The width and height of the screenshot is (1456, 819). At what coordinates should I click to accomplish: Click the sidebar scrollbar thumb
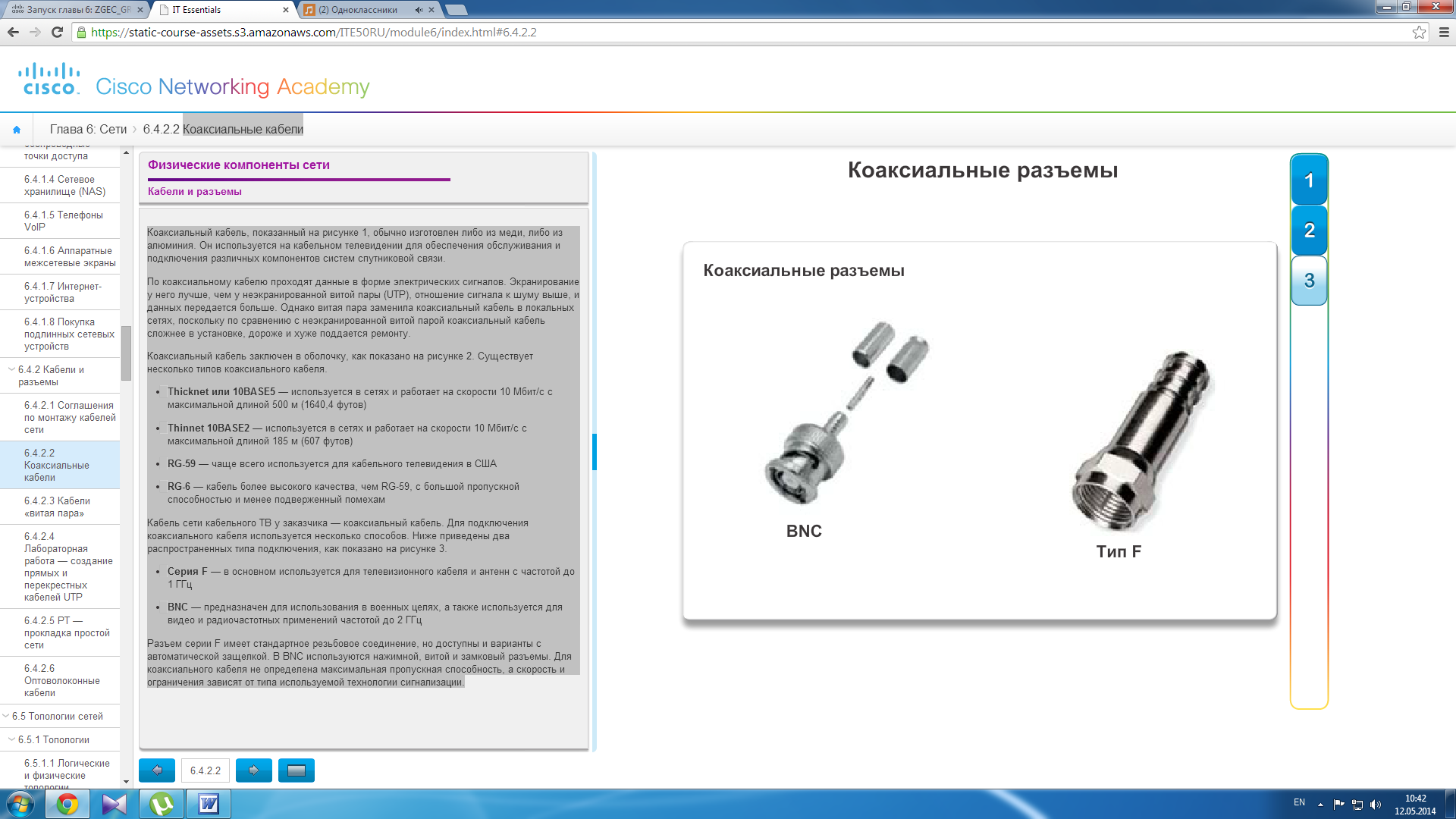click(x=126, y=353)
